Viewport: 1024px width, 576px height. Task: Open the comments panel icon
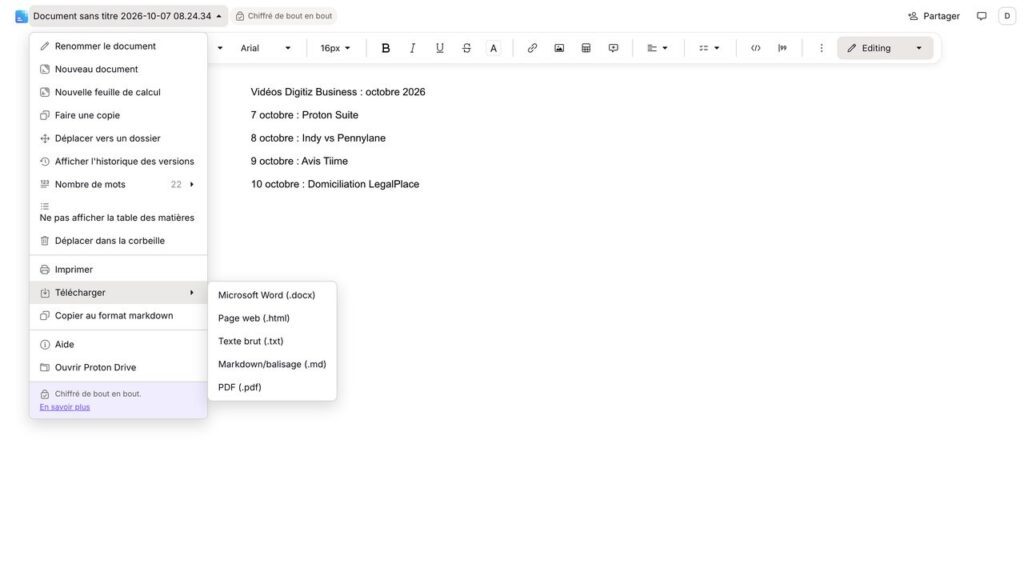[982, 16]
